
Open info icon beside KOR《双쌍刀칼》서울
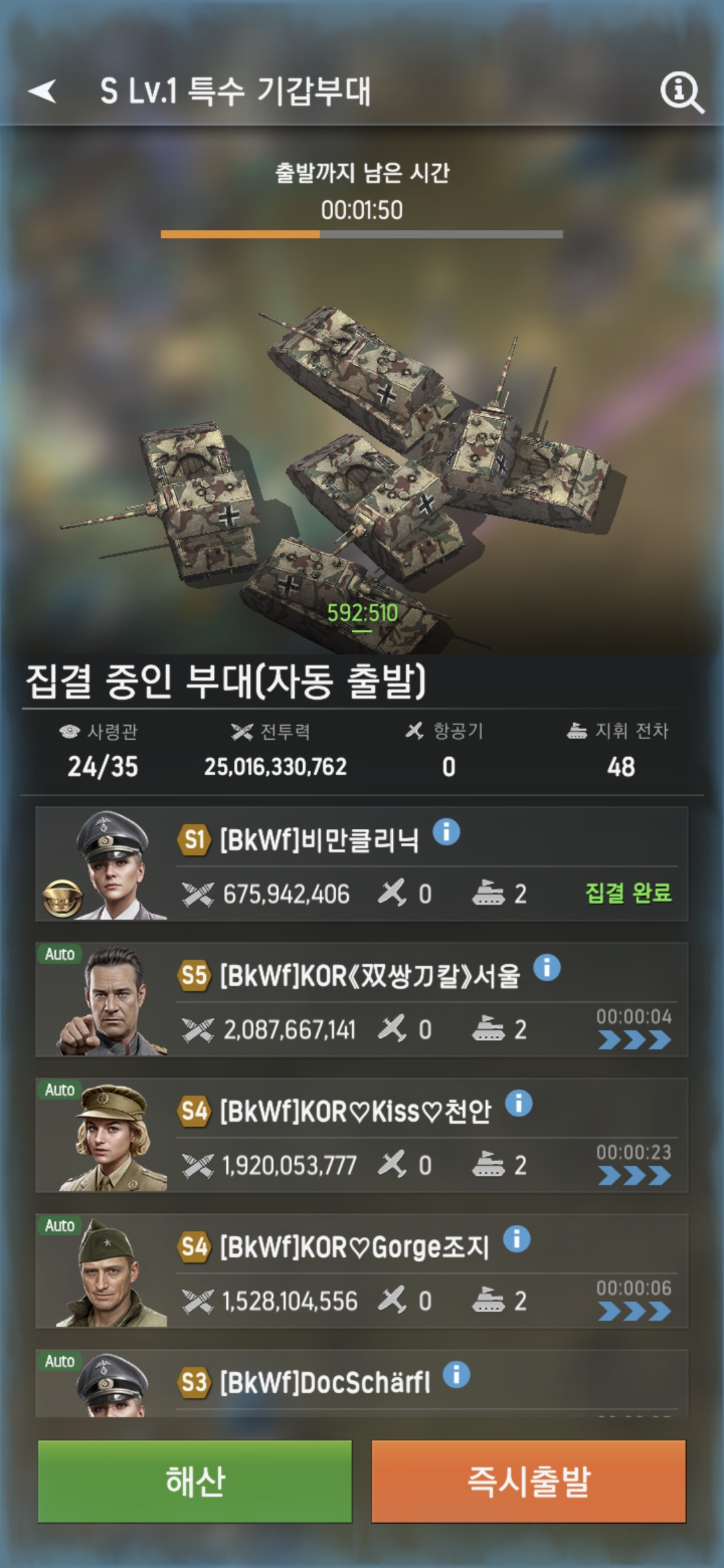(547, 968)
